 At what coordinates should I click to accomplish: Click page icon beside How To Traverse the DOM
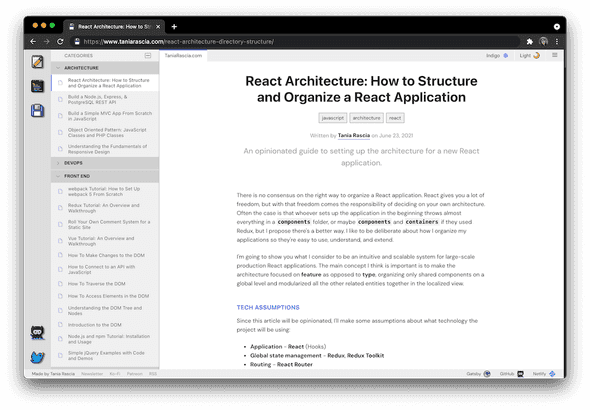60,284
